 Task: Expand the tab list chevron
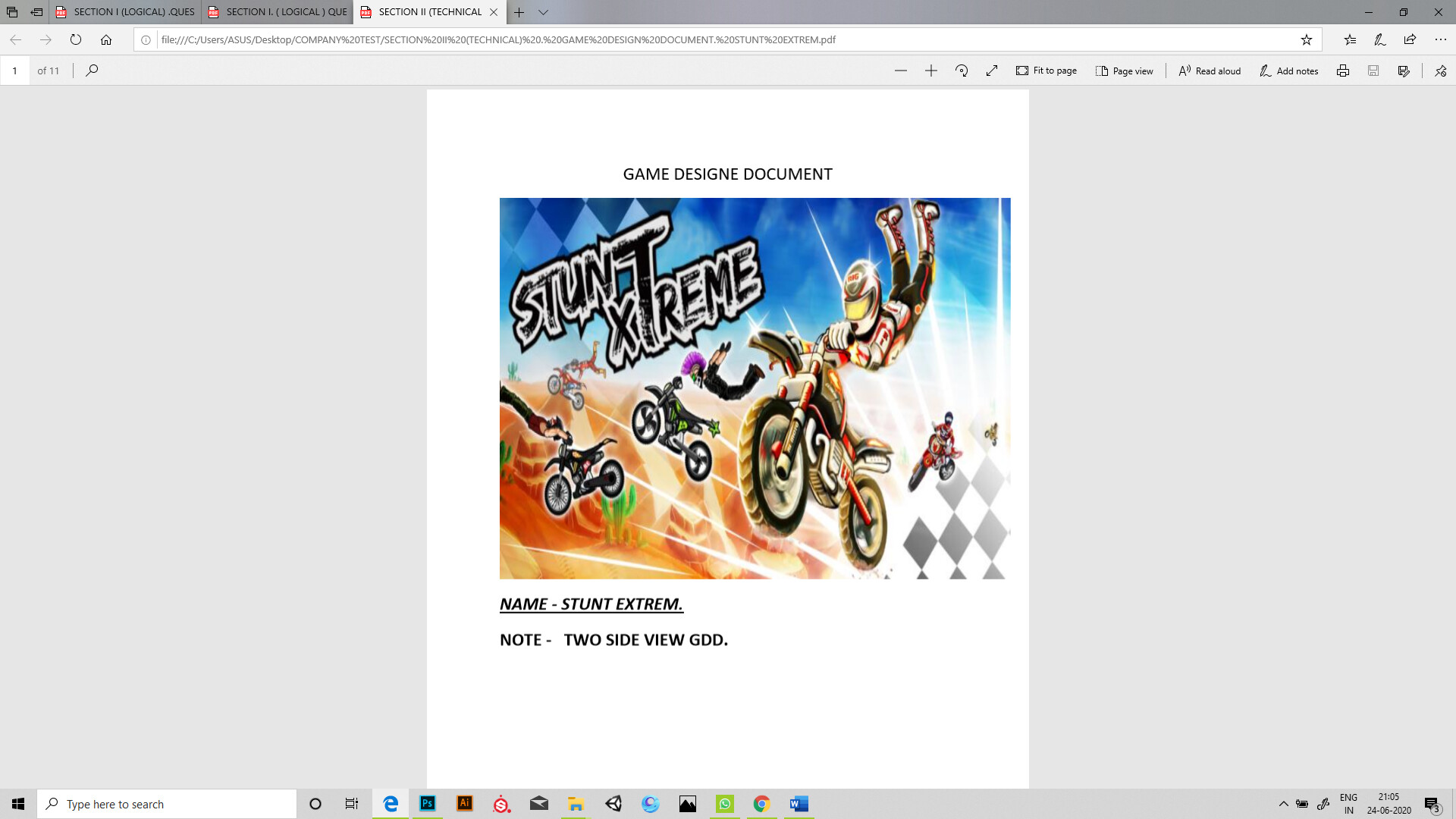543,12
